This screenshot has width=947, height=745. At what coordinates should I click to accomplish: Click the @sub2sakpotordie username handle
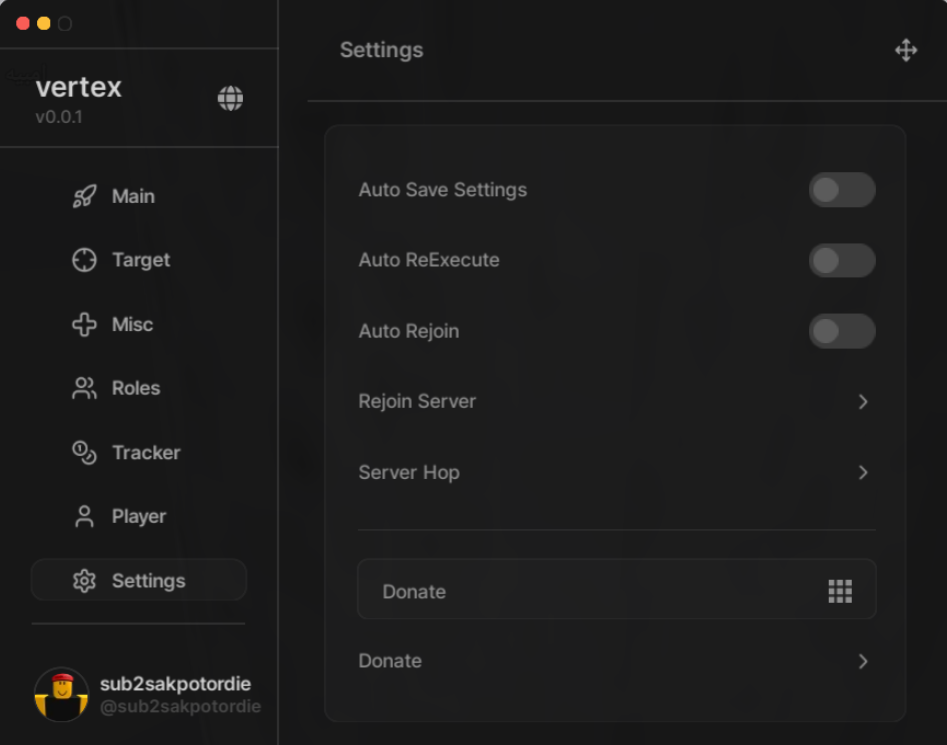[181, 707]
